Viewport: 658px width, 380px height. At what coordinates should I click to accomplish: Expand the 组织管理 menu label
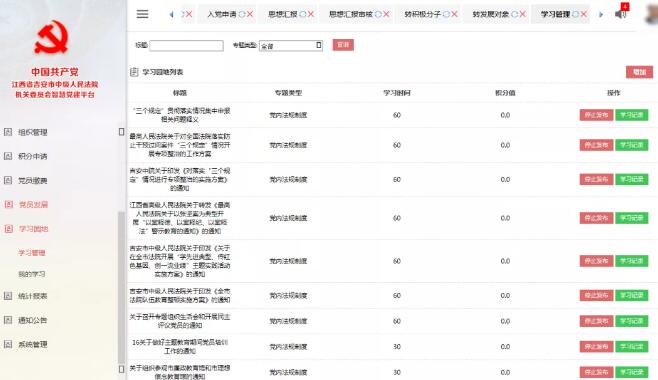33,133
